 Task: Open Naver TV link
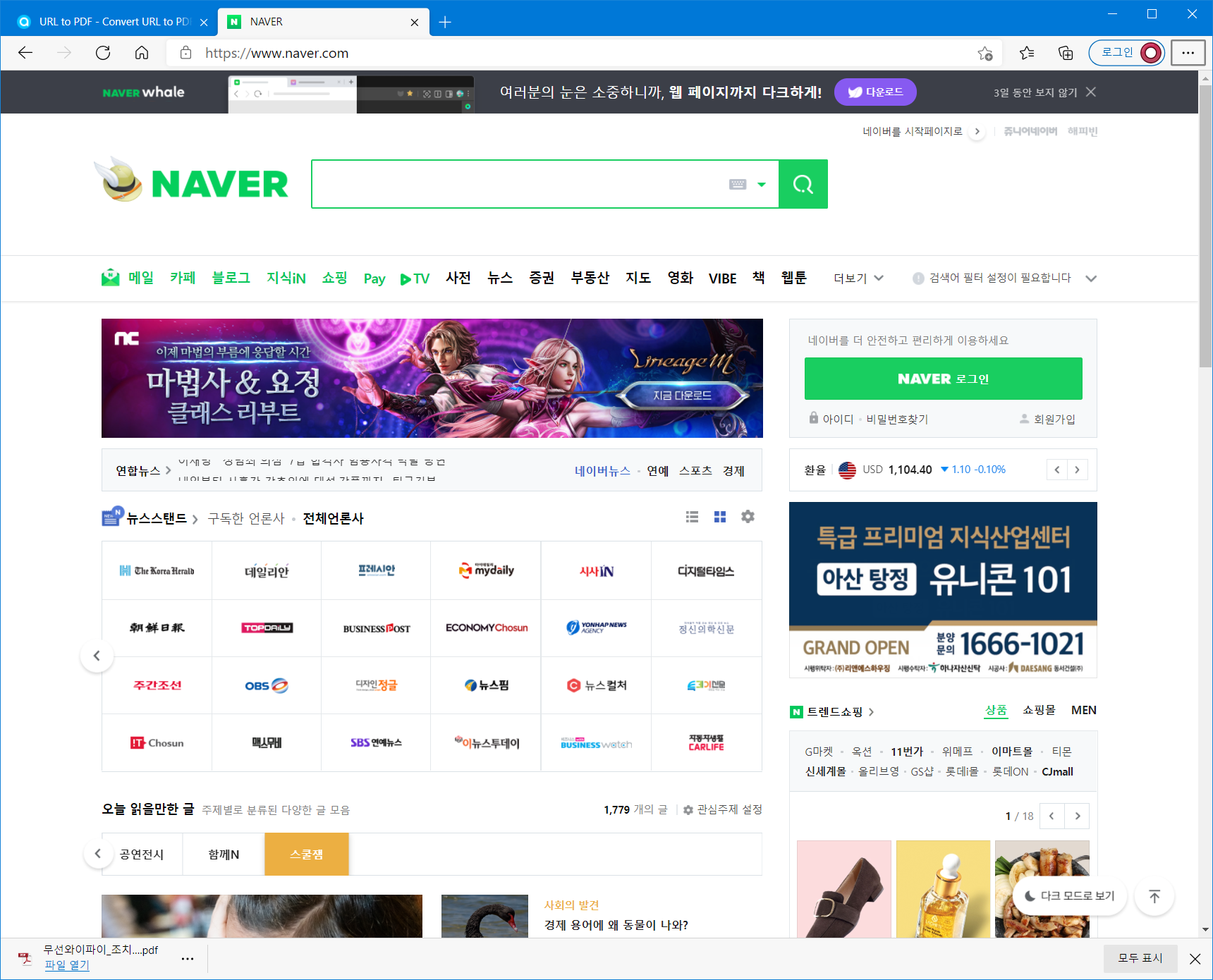coord(415,278)
